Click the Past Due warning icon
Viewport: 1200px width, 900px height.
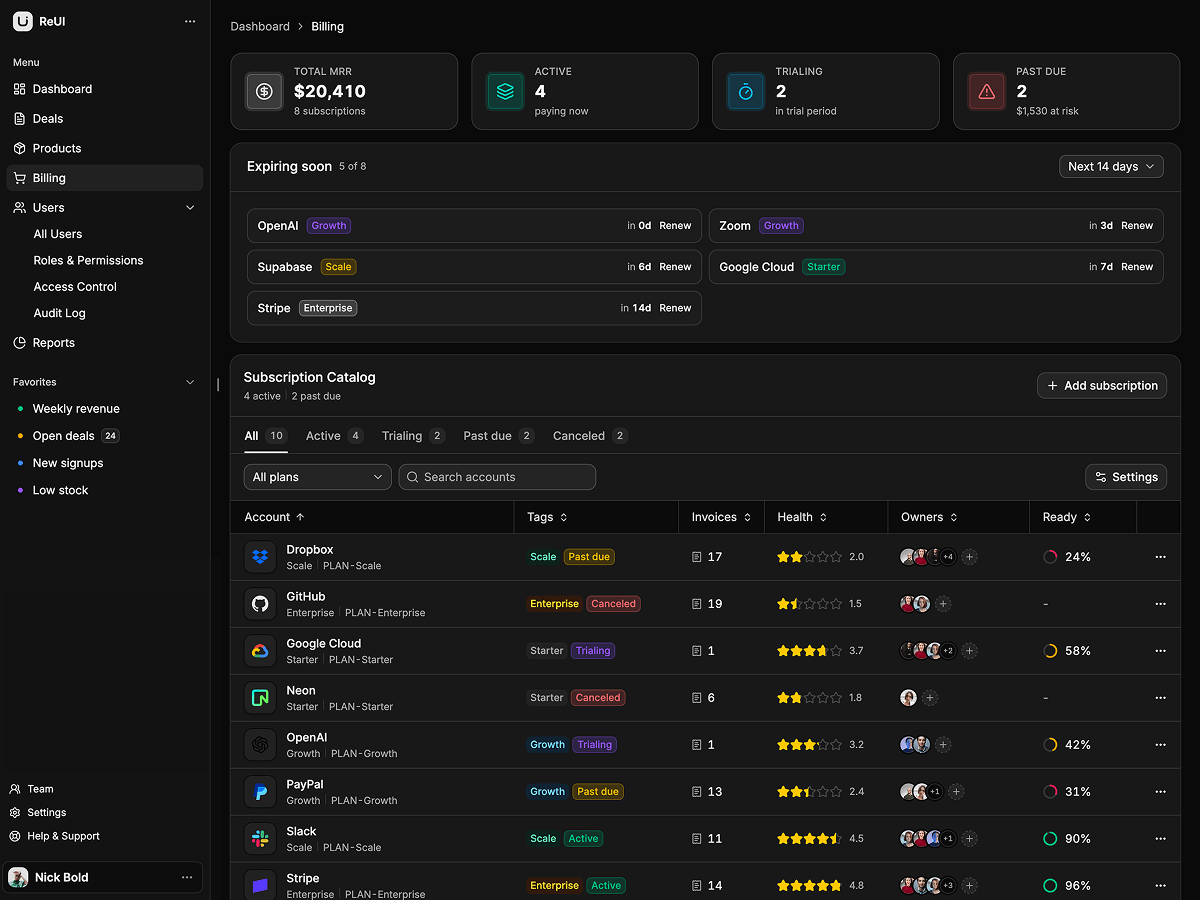(987, 91)
